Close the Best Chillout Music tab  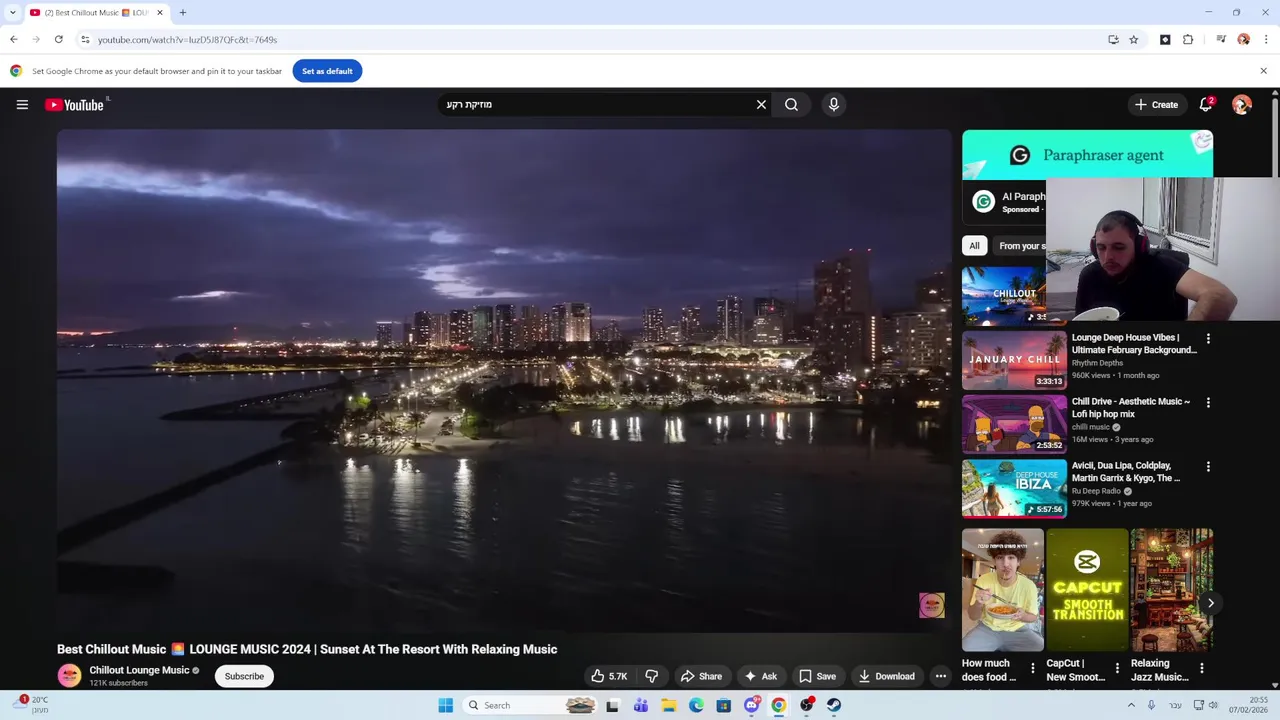click(159, 12)
